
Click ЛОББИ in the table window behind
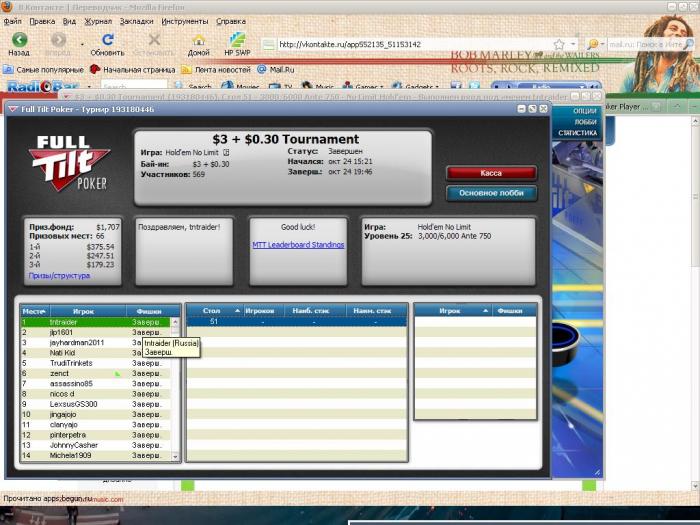(x=585, y=122)
